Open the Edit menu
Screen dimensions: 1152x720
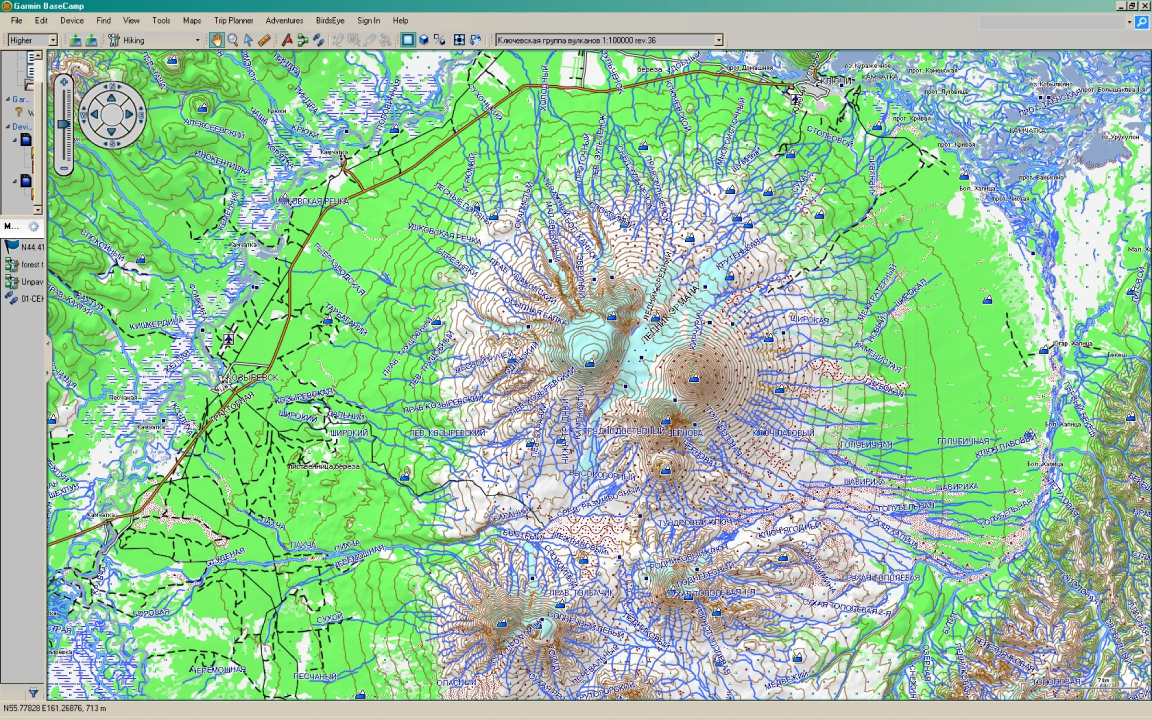pyautogui.click(x=41, y=21)
